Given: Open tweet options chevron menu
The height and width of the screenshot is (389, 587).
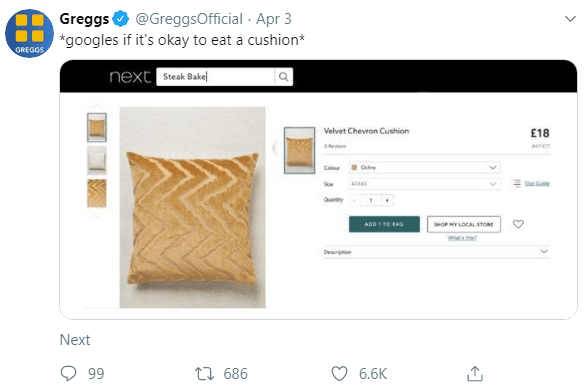Looking at the screenshot, I should coord(570,19).
